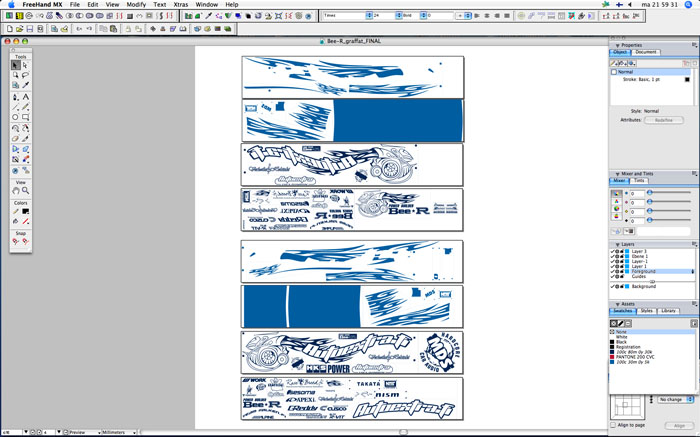Toggle the Normal checkbox in Properties
700x437 pixels.
click(614, 72)
